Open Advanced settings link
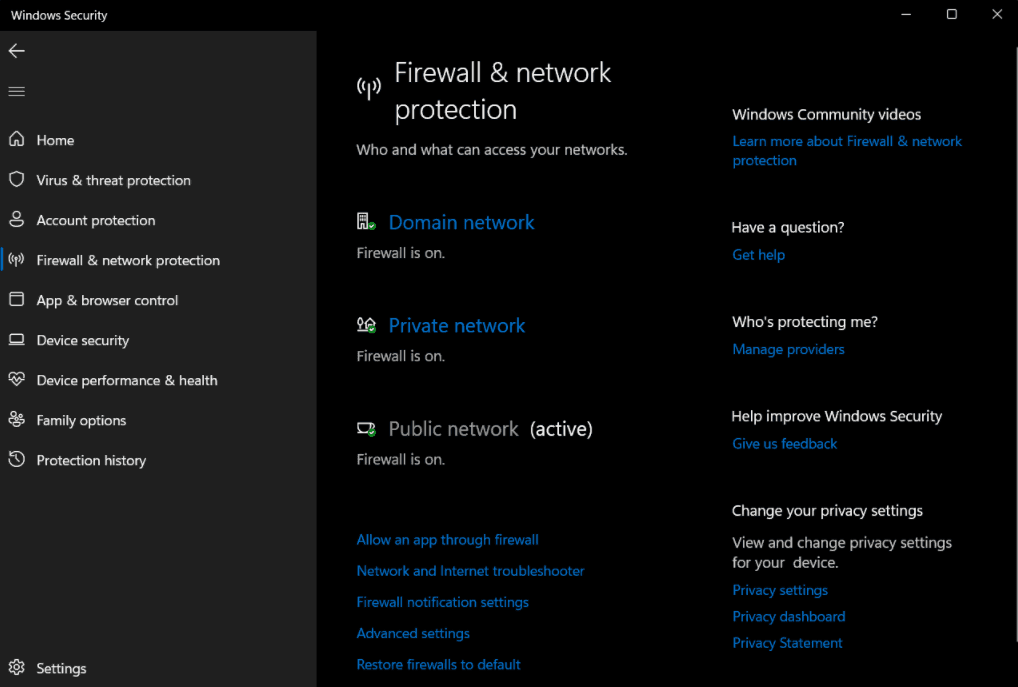Screen dimensions: 1018x687 pos(413,633)
